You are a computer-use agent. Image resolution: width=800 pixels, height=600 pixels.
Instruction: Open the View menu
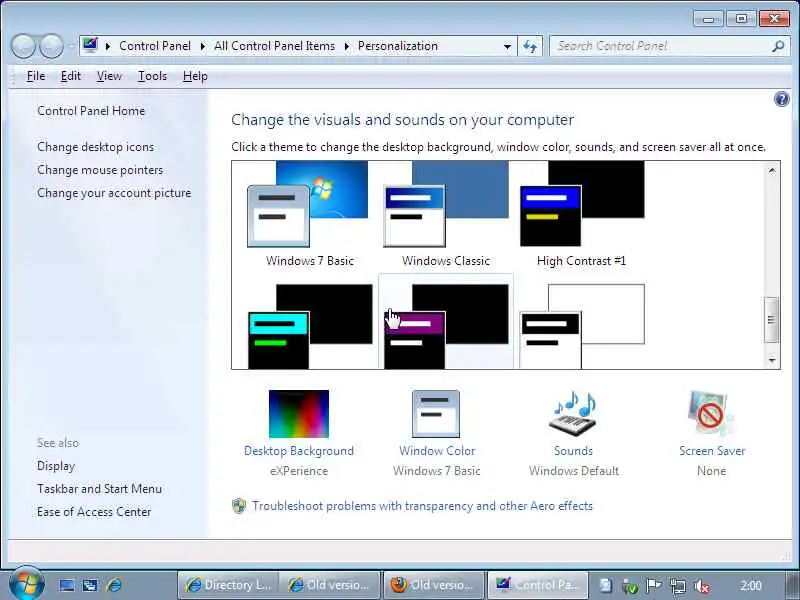click(x=109, y=76)
